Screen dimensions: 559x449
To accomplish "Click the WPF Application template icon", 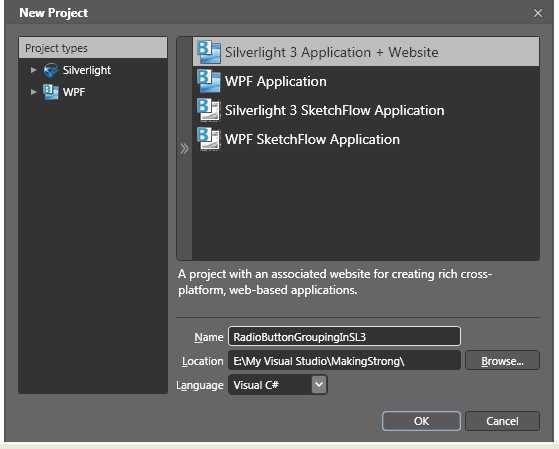I will (x=209, y=81).
